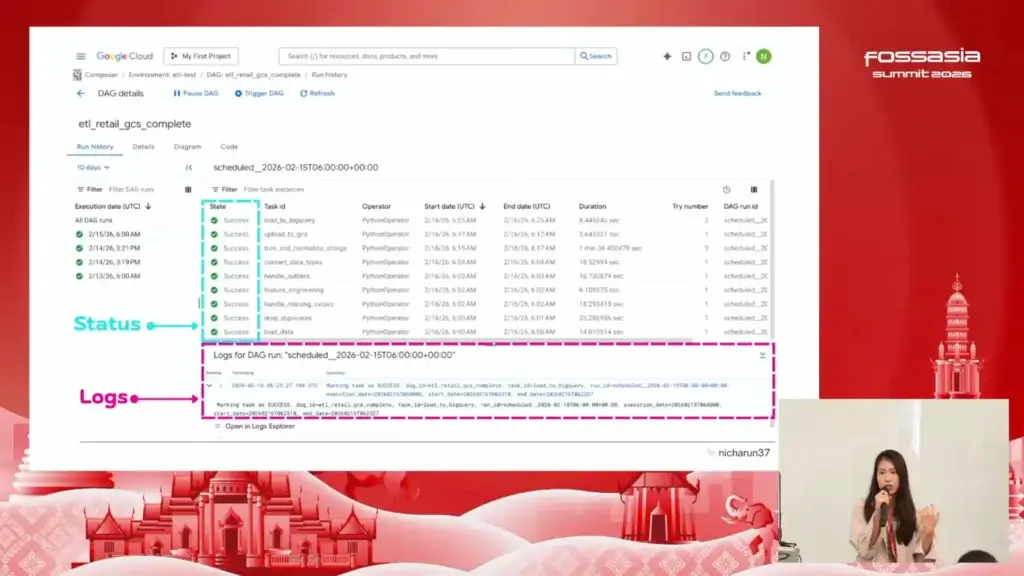Screen dimensions: 1024x576
Task: Click the Trigger DAG button
Action: click(x=260, y=93)
